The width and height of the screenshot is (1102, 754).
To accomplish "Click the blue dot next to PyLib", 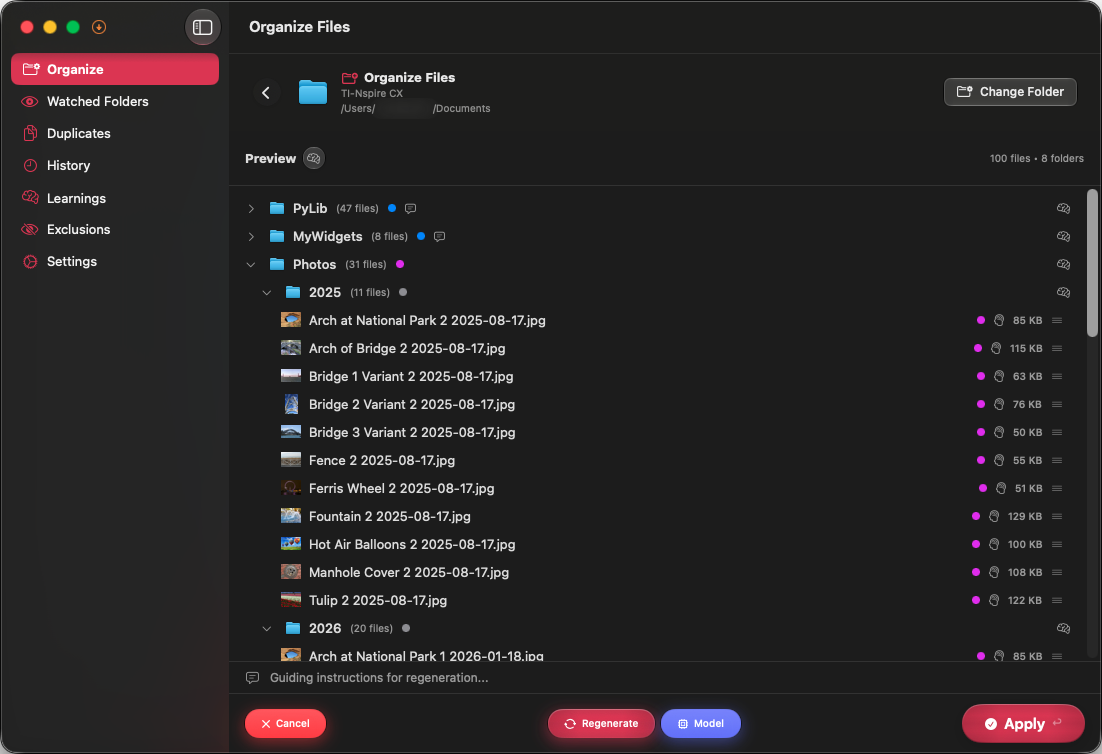I will pos(392,208).
